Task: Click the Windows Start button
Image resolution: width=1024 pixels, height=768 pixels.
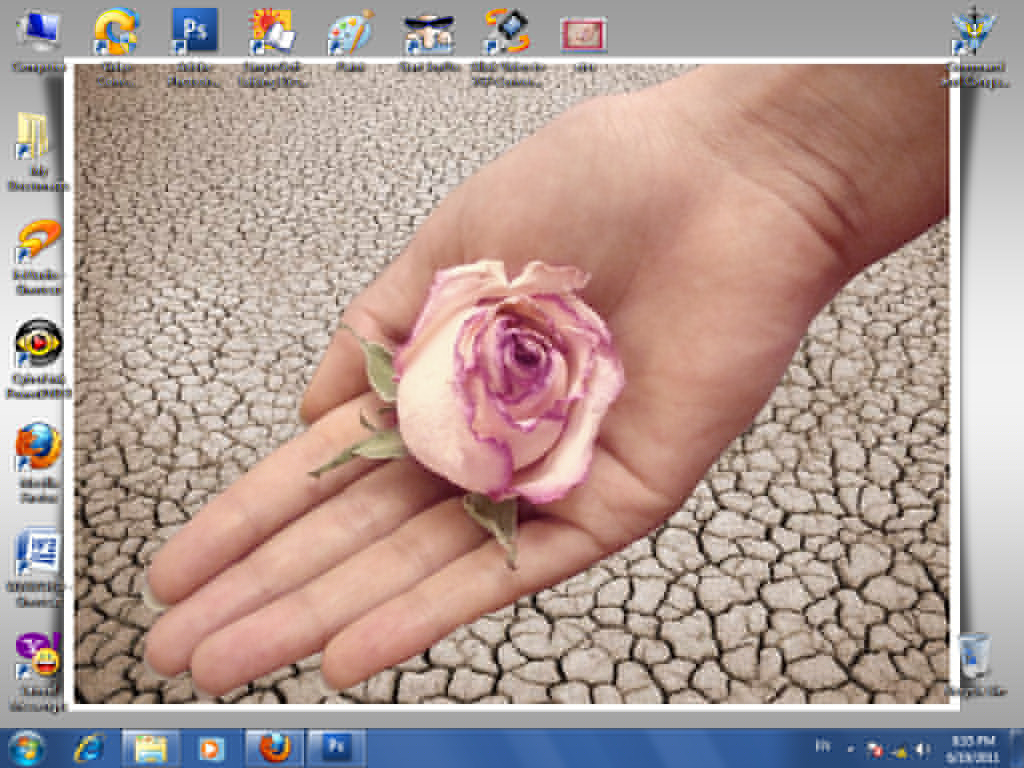Action: tap(26, 748)
